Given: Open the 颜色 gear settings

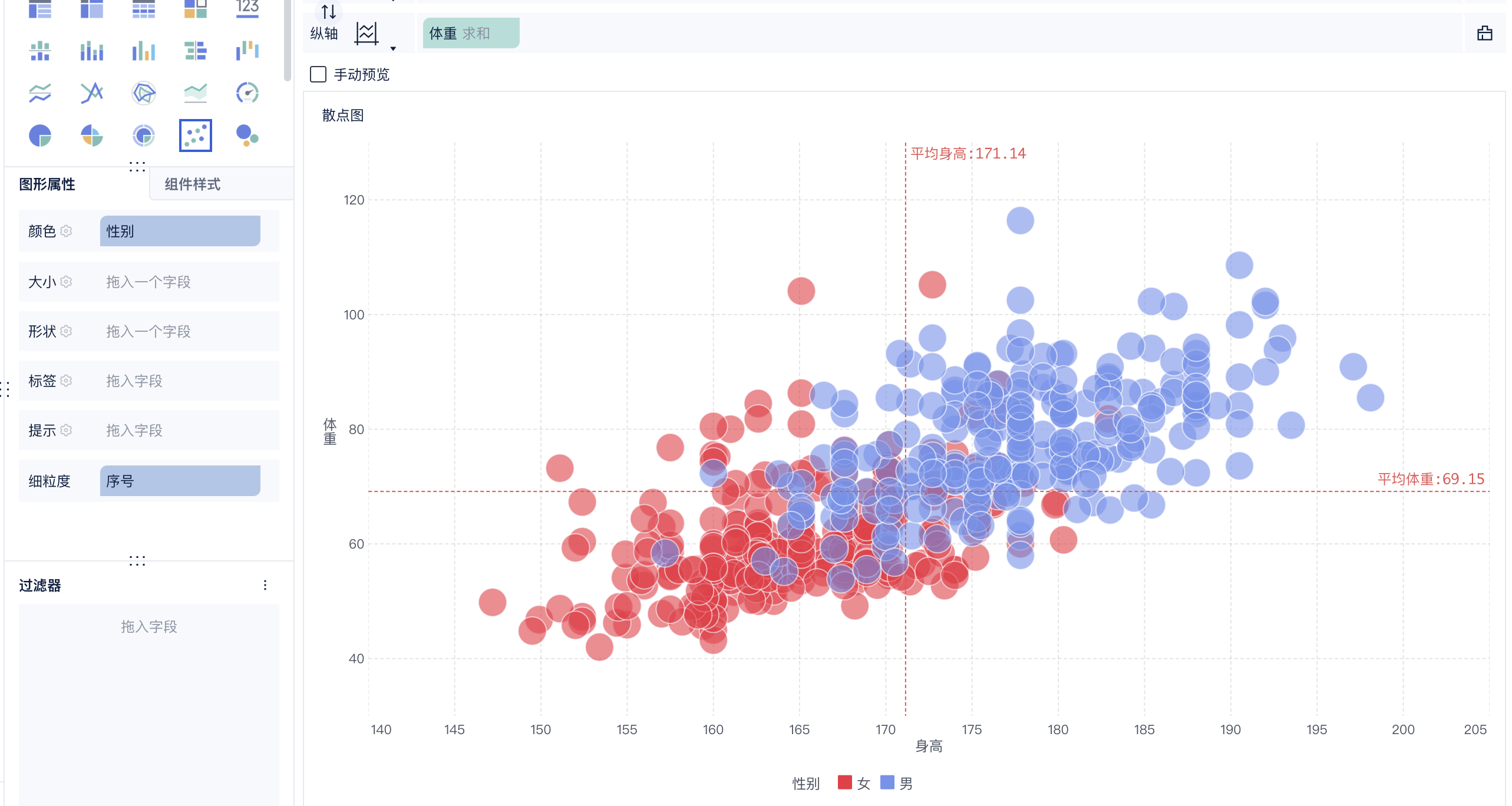Looking at the screenshot, I should [x=66, y=231].
